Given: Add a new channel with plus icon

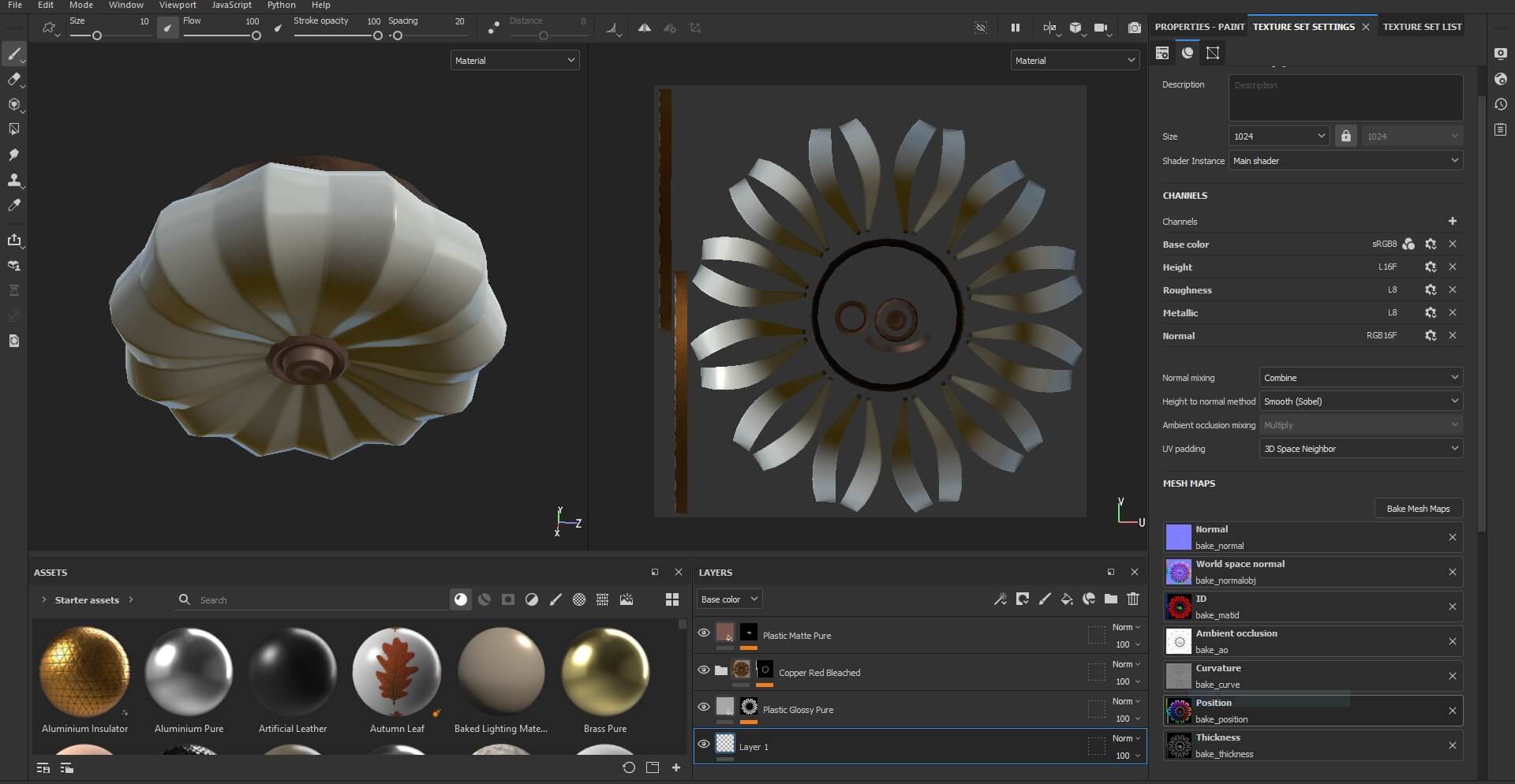Looking at the screenshot, I should 1452,222.
